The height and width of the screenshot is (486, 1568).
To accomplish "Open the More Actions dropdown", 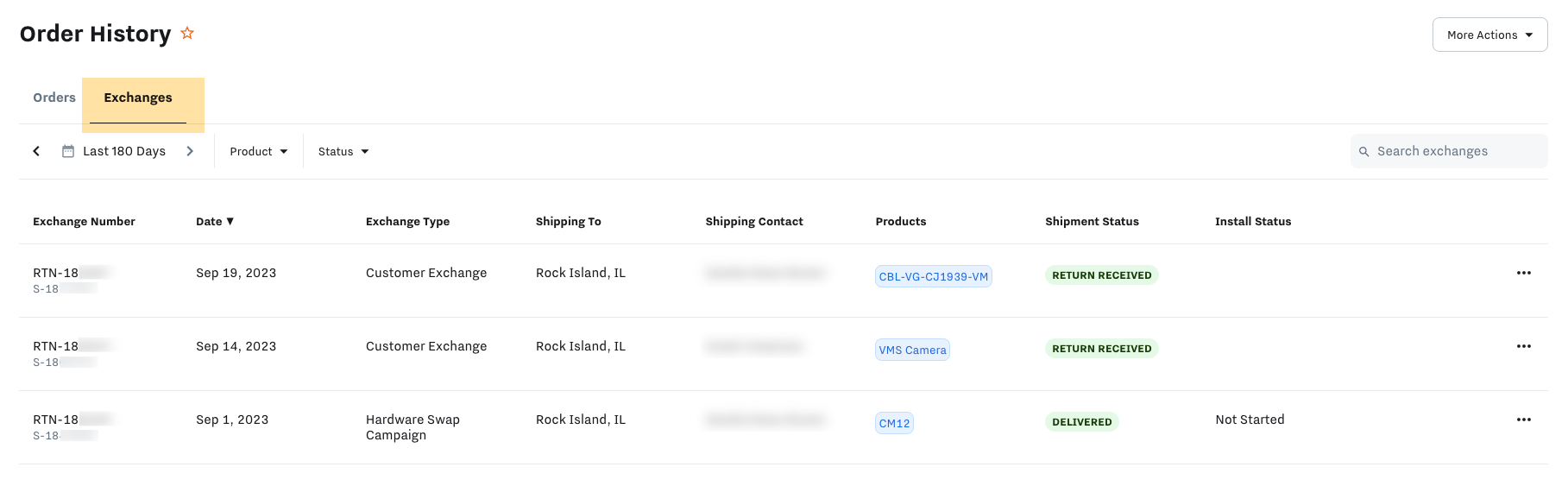I will (x=1489, y=35).
